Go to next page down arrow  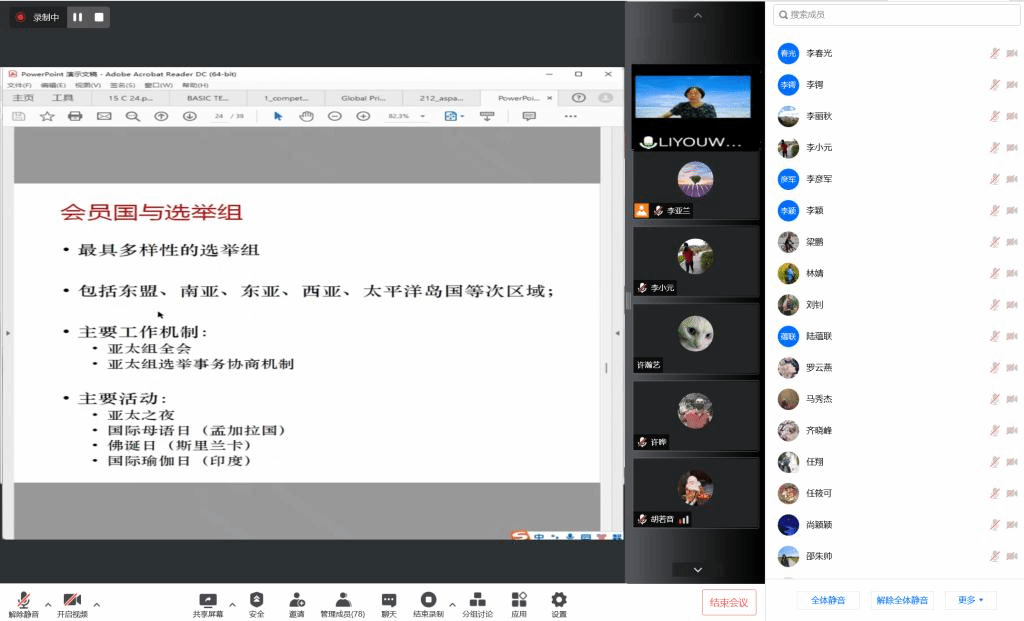pyautogui.click(x=189, y=116)
